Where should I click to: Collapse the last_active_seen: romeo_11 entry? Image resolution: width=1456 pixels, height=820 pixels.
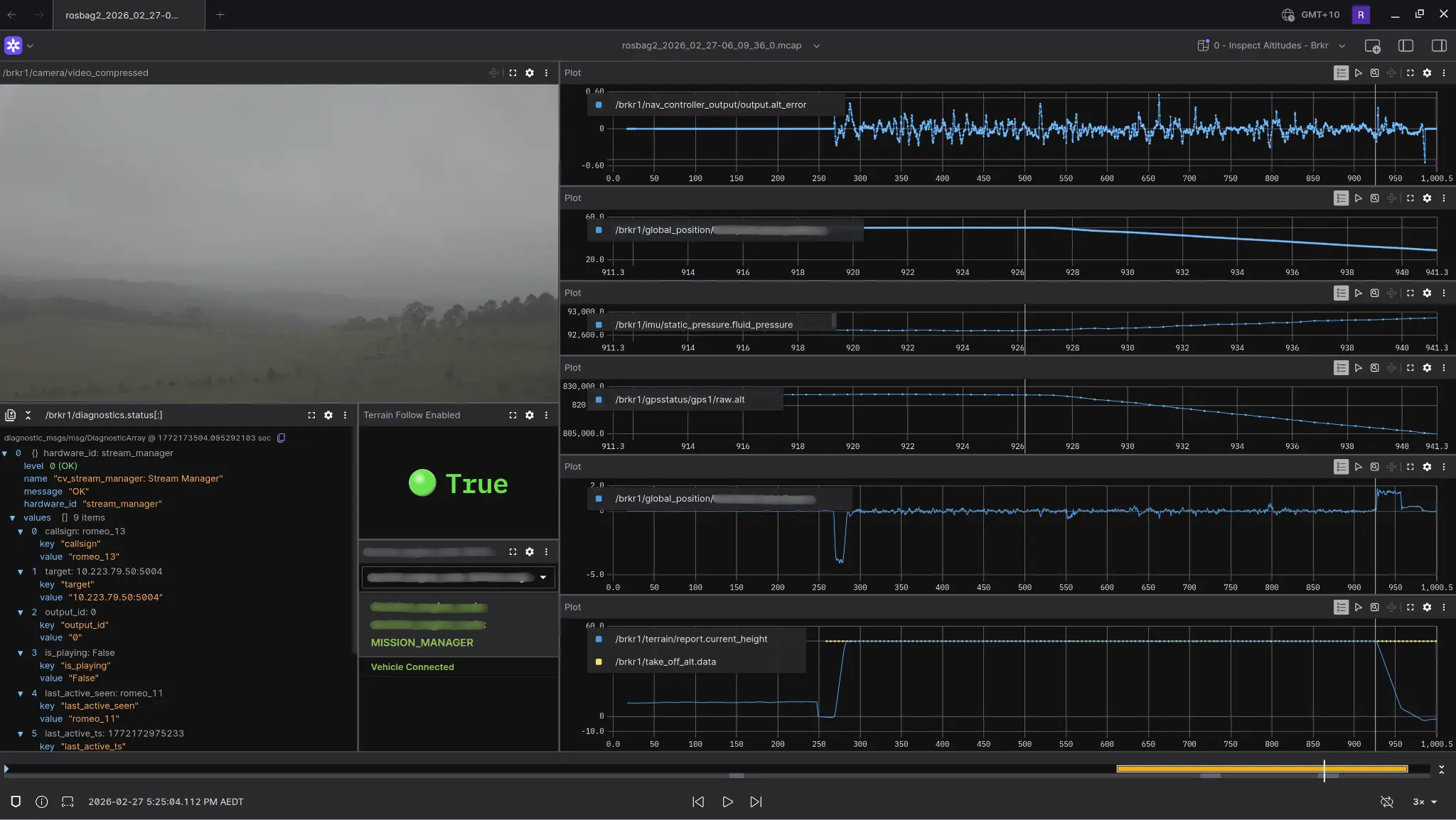click(21, 694)
